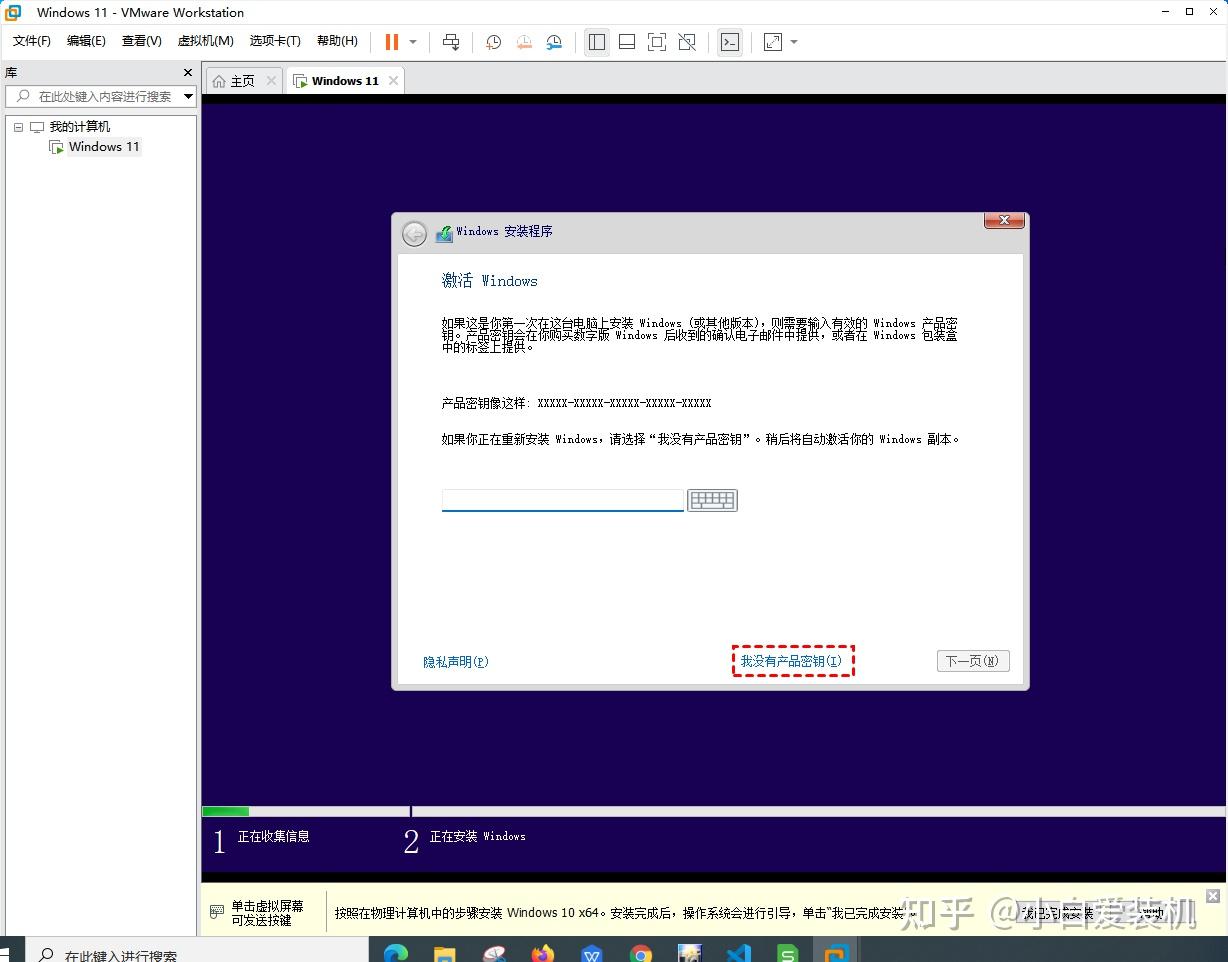Click the product key input field
The image size is (1228, 962).
(x=562, y=499)
